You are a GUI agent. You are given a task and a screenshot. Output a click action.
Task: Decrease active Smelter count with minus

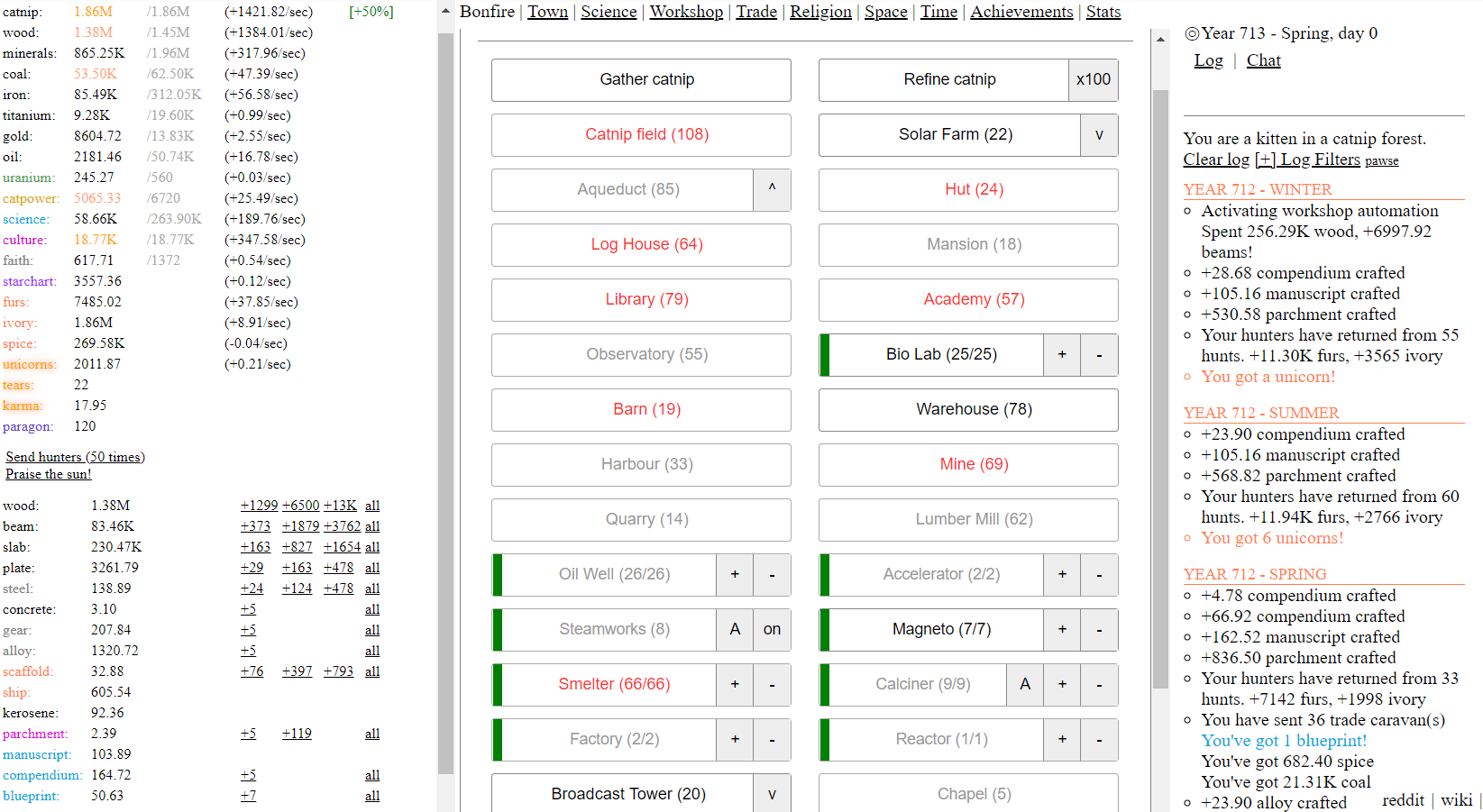point(771,685)
